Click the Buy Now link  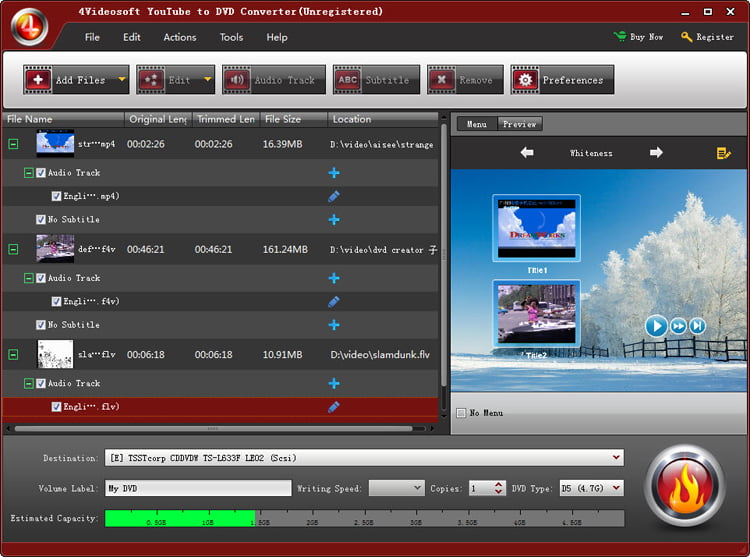pos(639,37)
